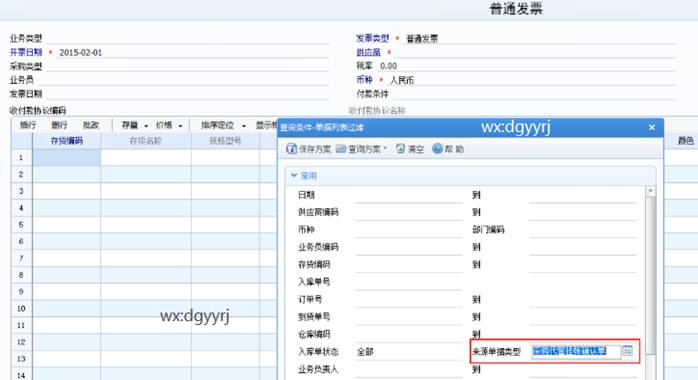
Task: Click 删行 delete row in toolbar
Action: pyautogui.click(x=59, y=125)
